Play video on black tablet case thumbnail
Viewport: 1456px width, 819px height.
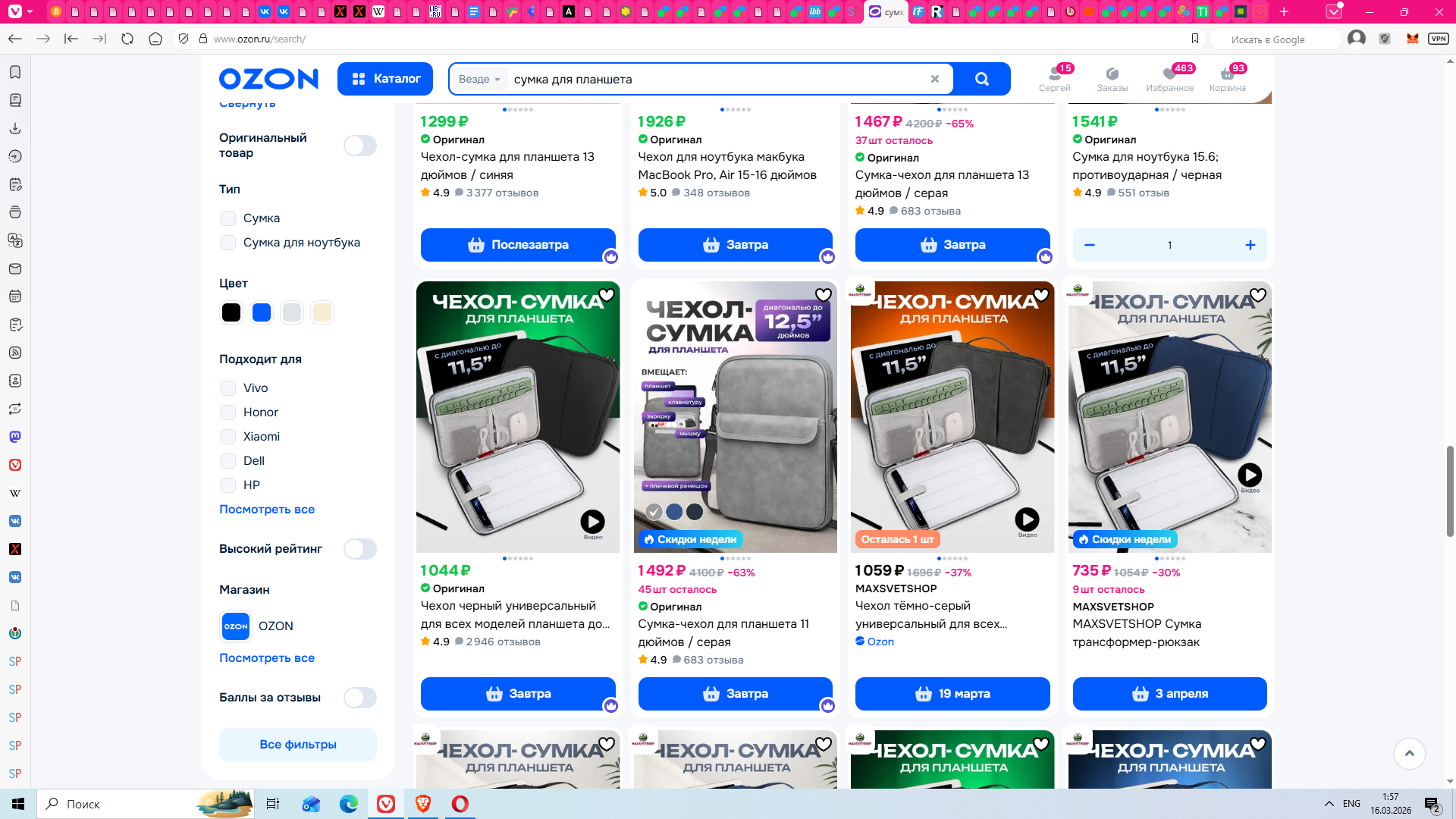coord(592,521)
